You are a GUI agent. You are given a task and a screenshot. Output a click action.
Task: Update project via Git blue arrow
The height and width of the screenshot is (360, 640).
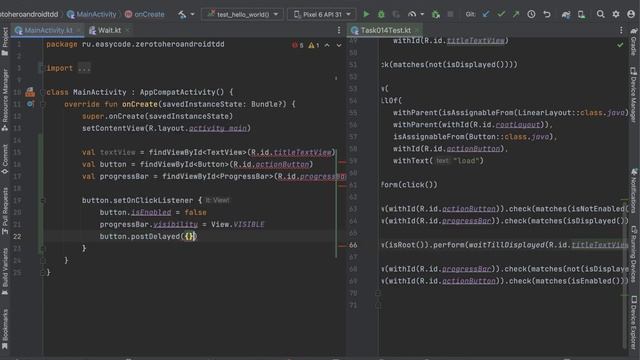tap(486, 14)
